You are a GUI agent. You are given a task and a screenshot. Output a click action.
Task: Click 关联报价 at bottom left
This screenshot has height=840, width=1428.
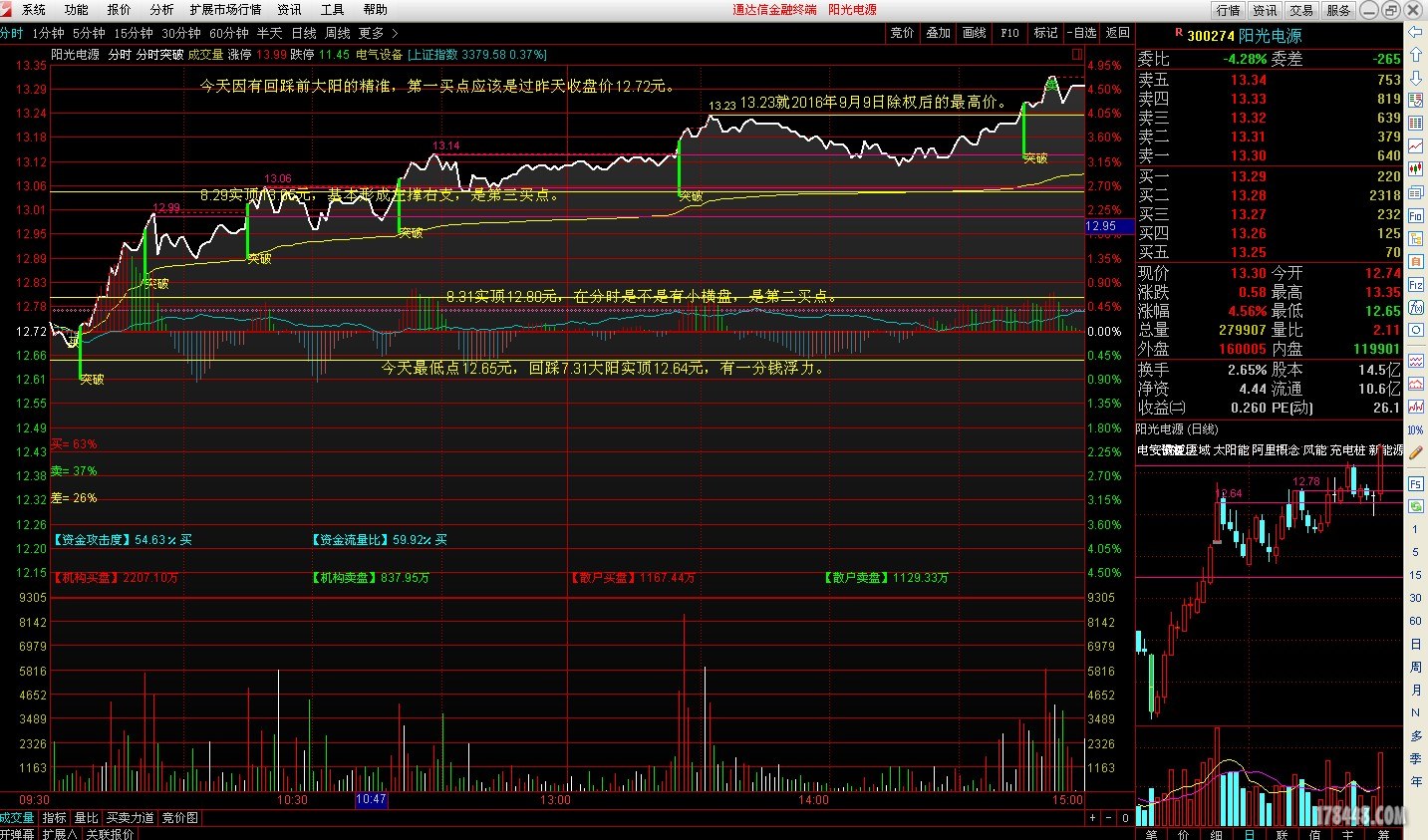(109, 834)
